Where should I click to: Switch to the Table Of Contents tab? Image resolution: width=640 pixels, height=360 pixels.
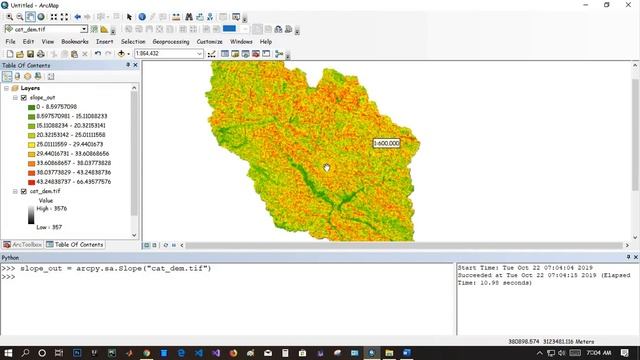(x=75, y=244)
